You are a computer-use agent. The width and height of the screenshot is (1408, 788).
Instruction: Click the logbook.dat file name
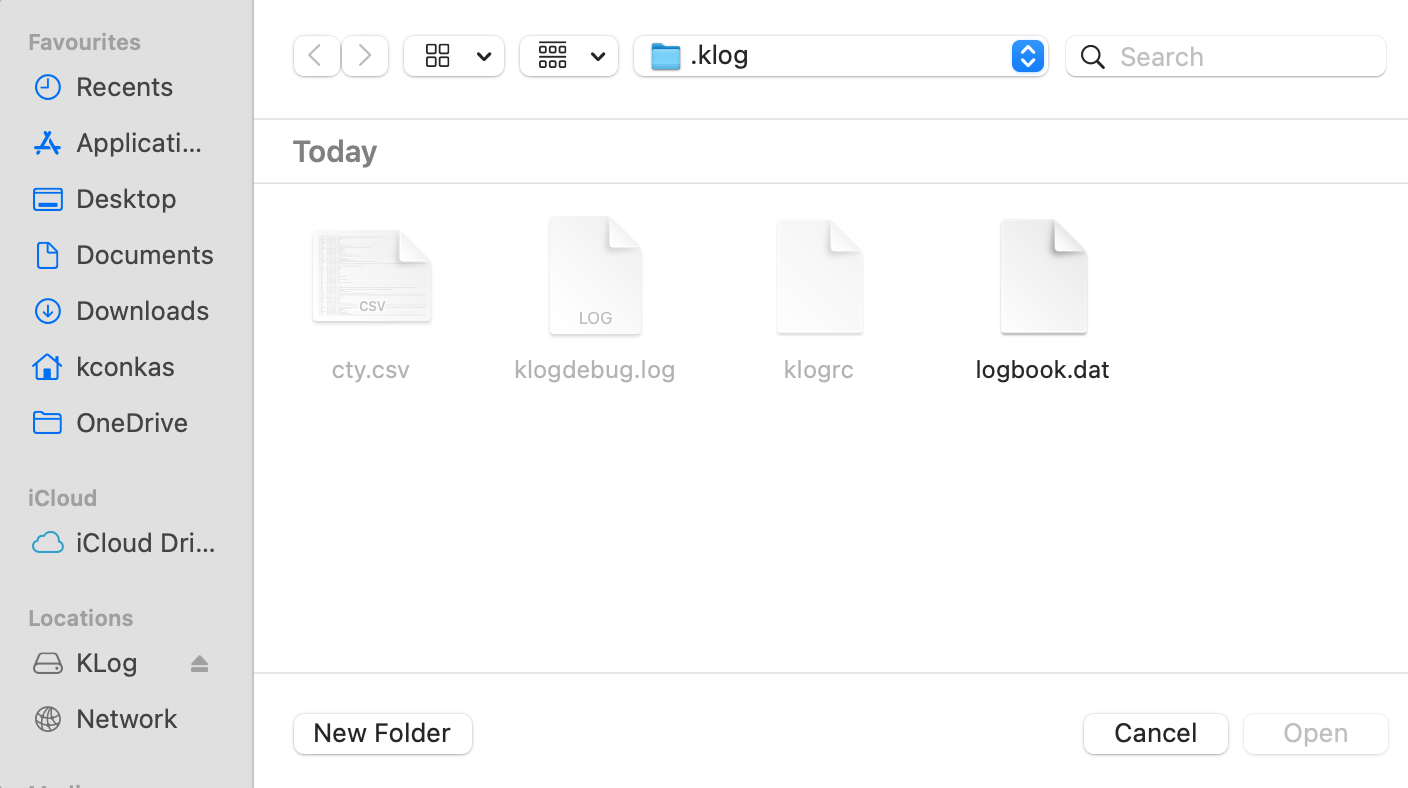click(1043, 370)
